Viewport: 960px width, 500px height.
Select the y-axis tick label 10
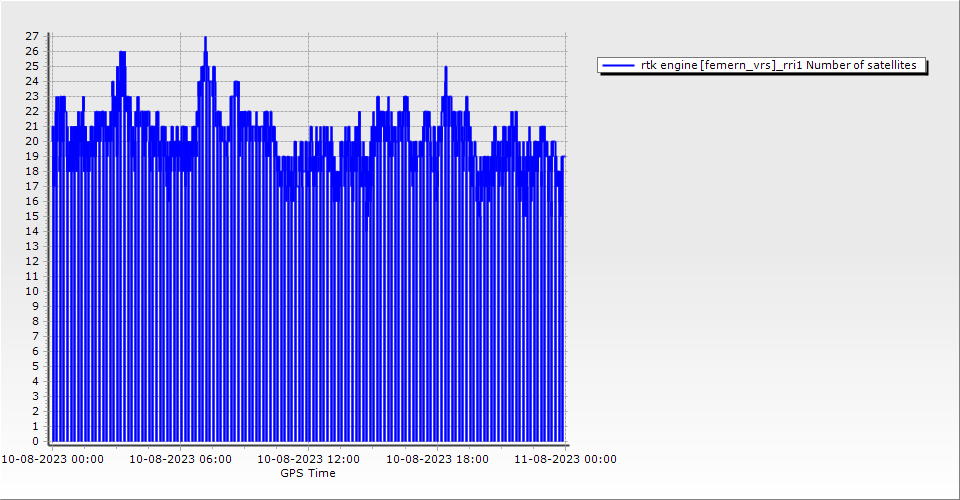[x=32, y=291]
